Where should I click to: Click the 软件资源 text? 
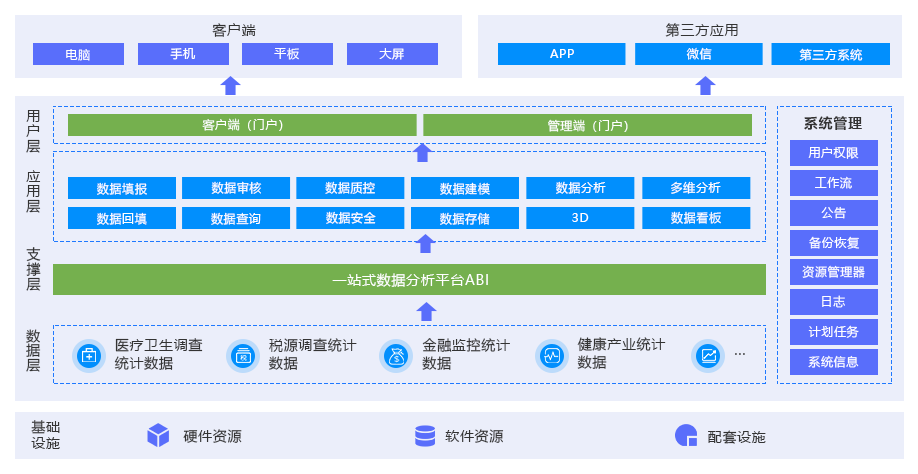coord(474,437)
